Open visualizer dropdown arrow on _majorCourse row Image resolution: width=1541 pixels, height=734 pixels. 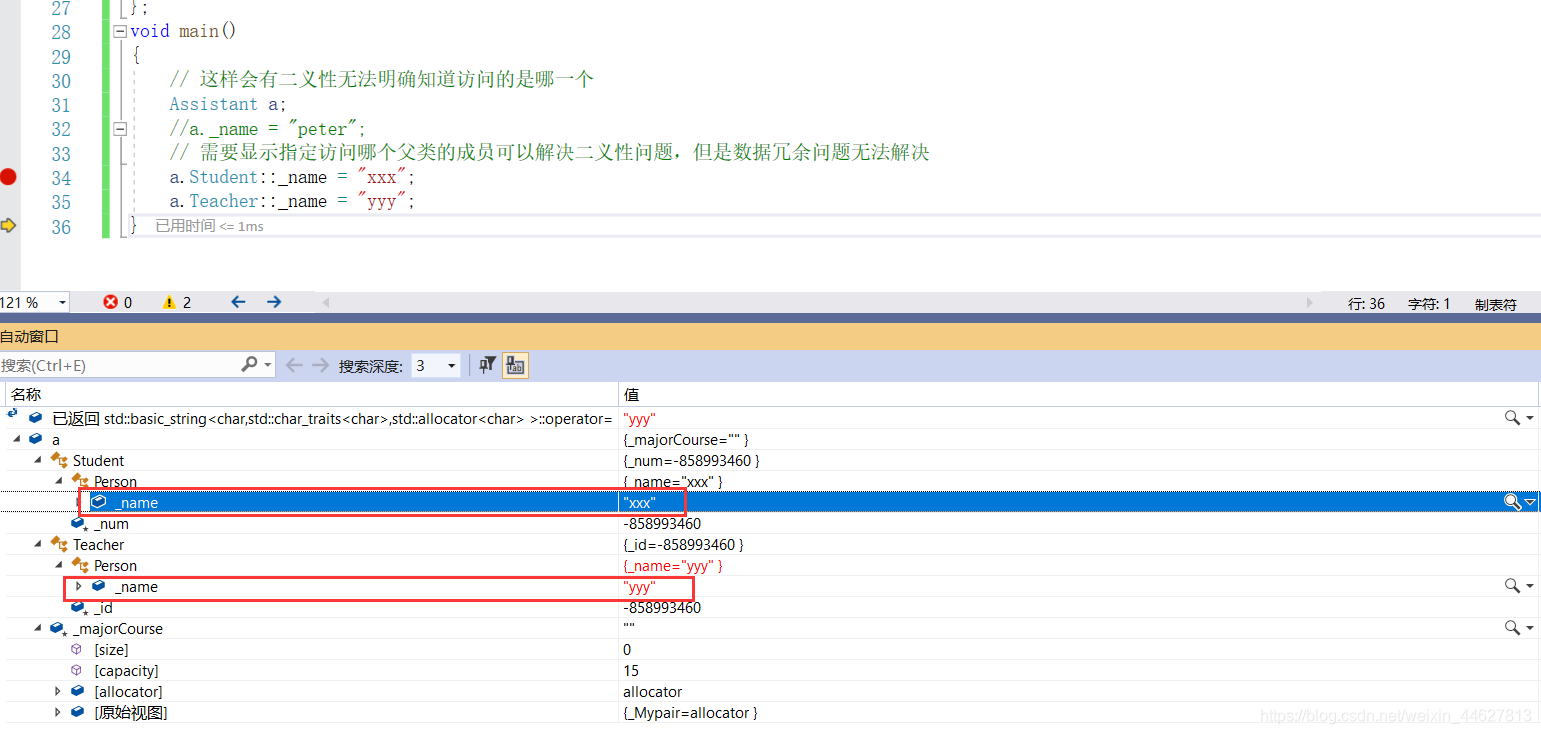coord(1530,629)
